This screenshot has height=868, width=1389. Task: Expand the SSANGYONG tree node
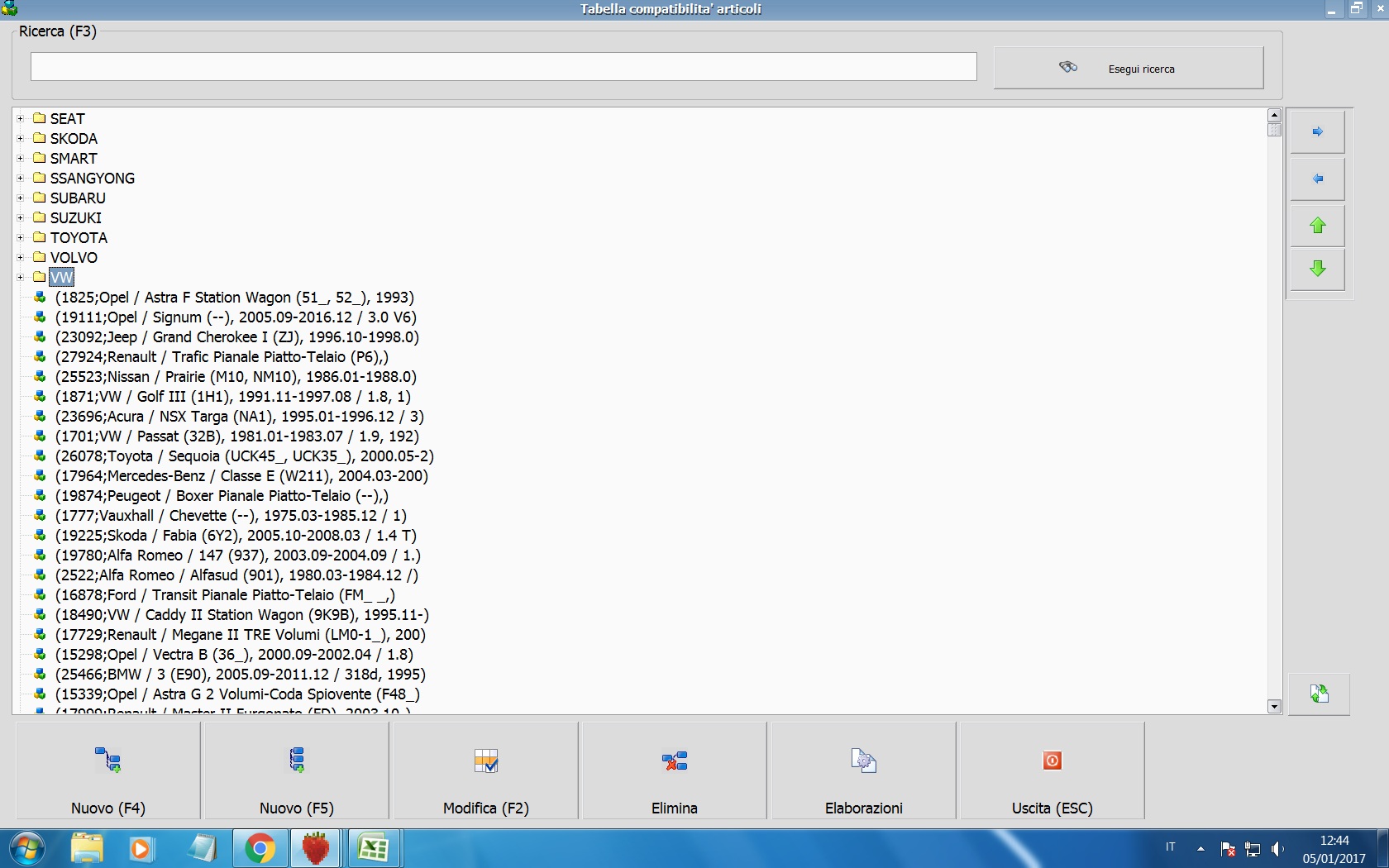pos(21,178)
